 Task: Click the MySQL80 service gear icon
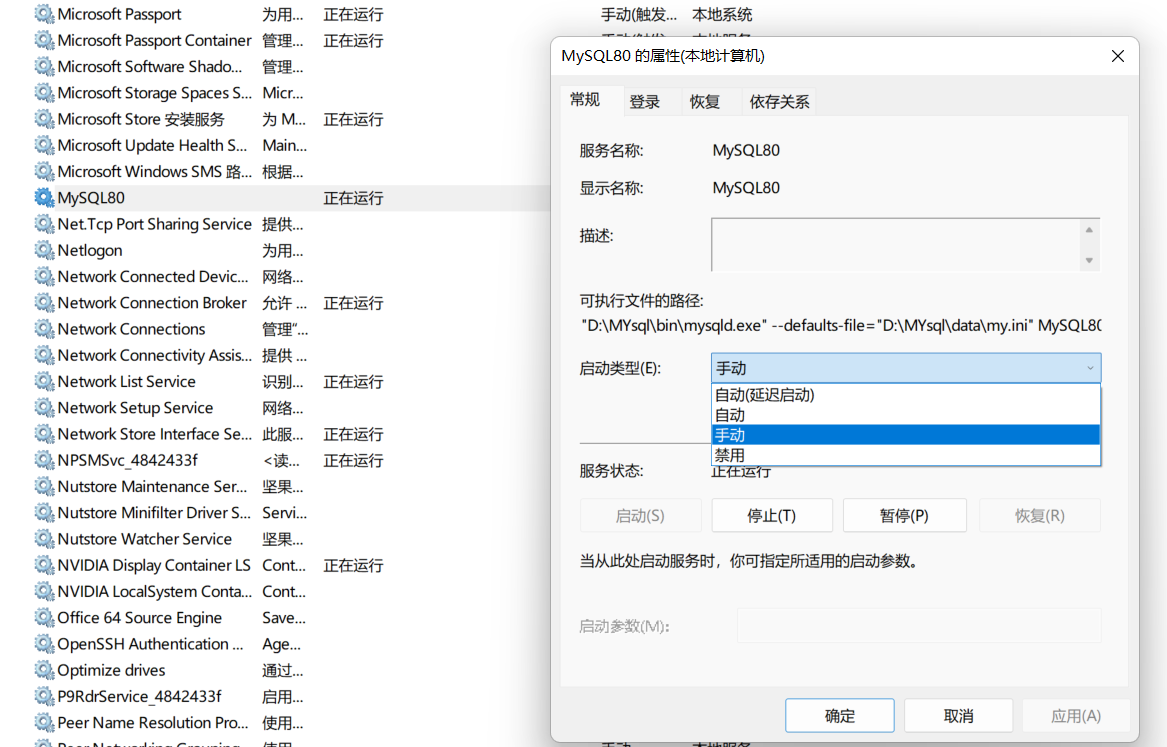[x=45, y=198]
